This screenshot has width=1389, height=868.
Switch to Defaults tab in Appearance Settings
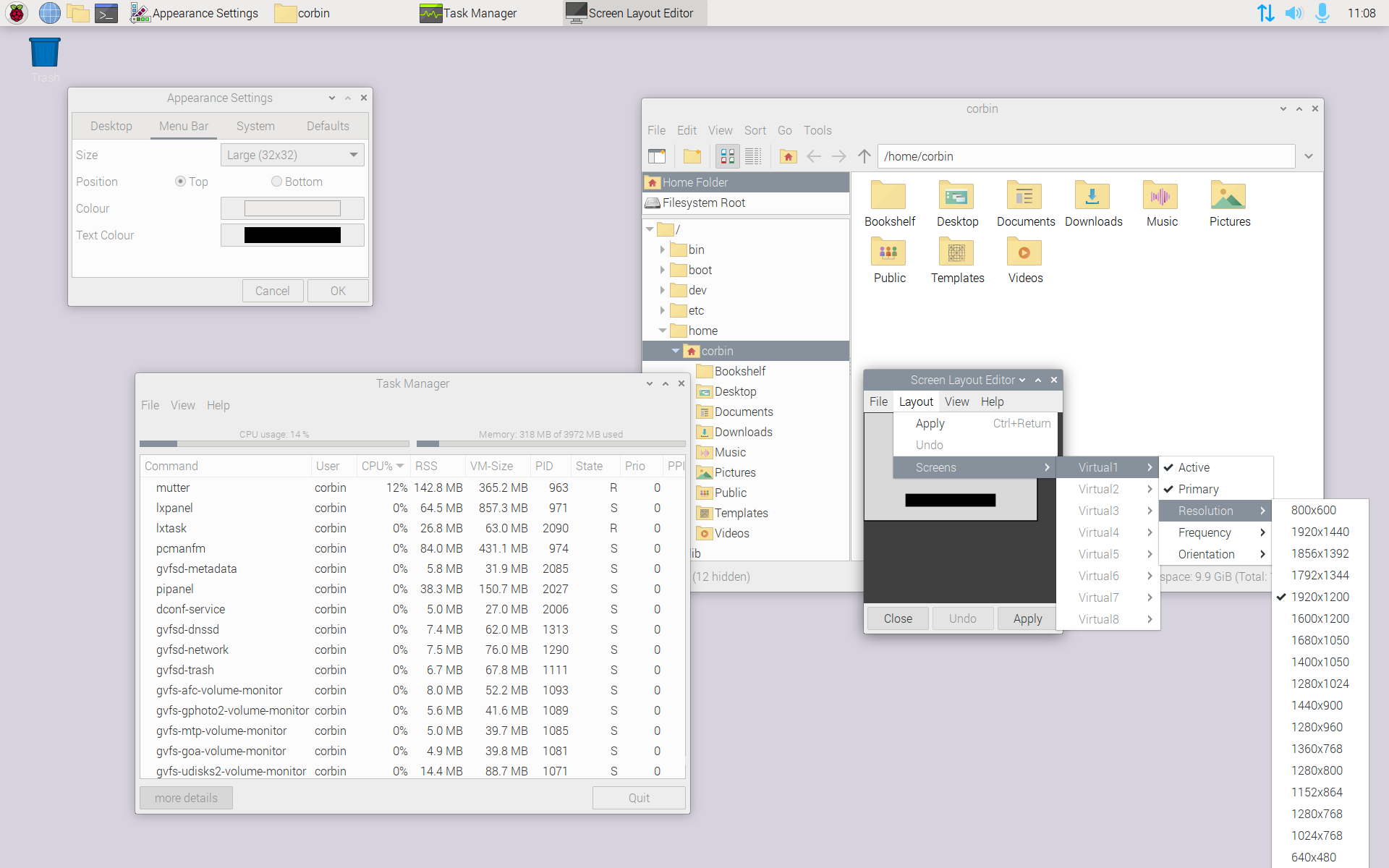click(328, 126)
